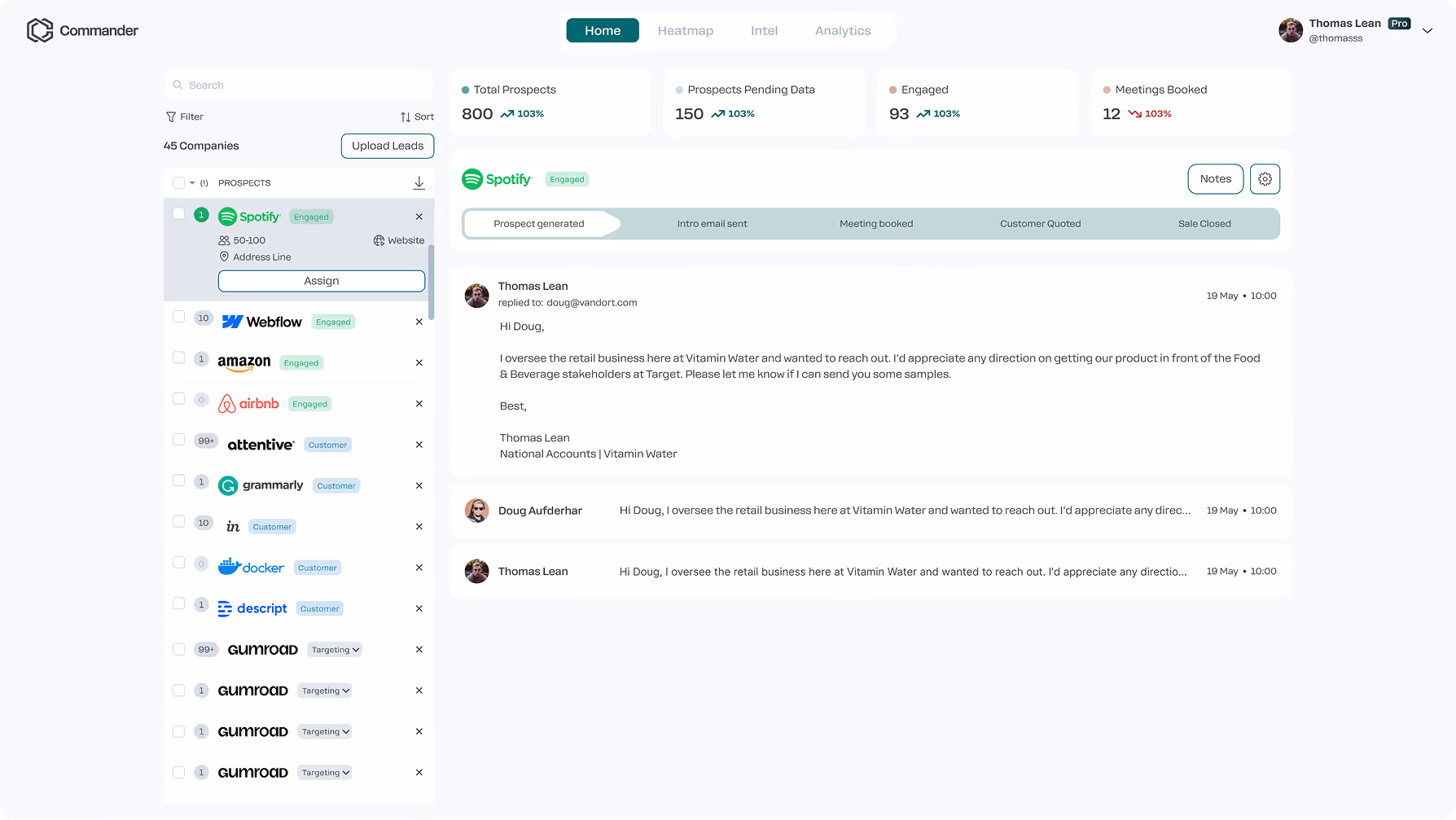The width and height of the screenshot is (1456, 820).
Task: Switch to the Analytics tab
Action: 843,30
